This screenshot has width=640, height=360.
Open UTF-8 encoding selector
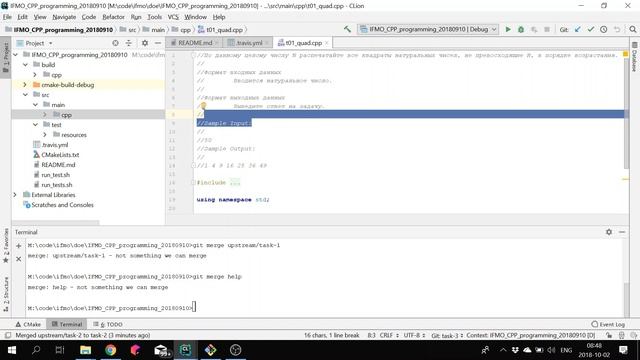pyautogui.click(x=414, y=335)
